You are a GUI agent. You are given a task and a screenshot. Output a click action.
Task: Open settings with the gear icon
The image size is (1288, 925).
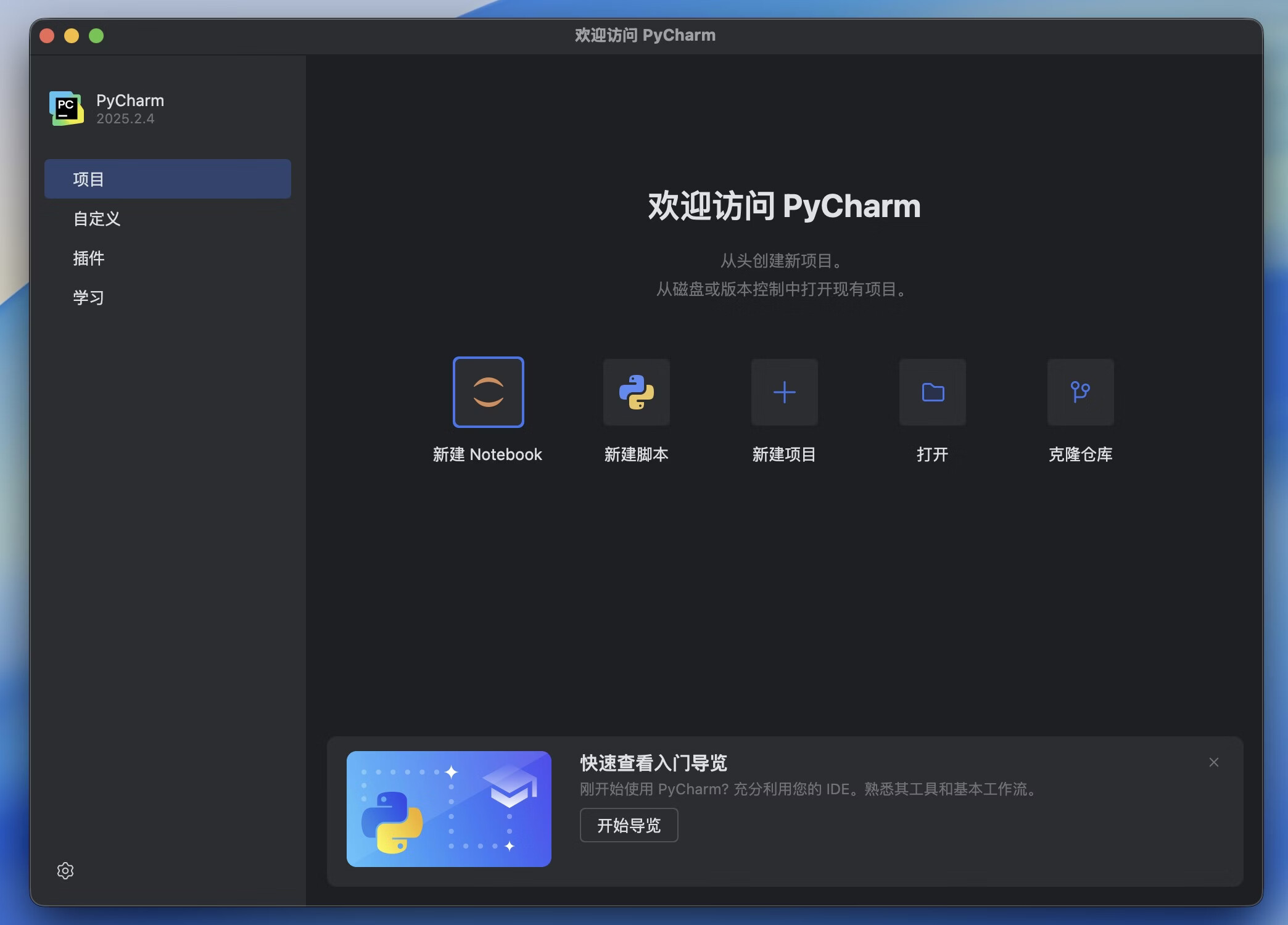[x=65, y=871]
